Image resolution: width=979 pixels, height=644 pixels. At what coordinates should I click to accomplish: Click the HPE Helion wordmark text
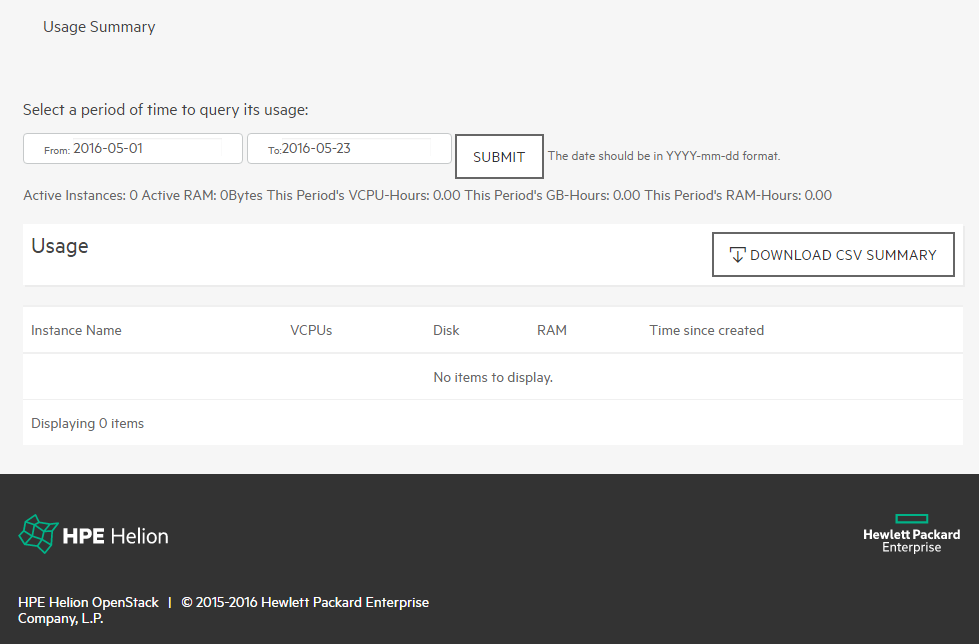coord(116,536)
